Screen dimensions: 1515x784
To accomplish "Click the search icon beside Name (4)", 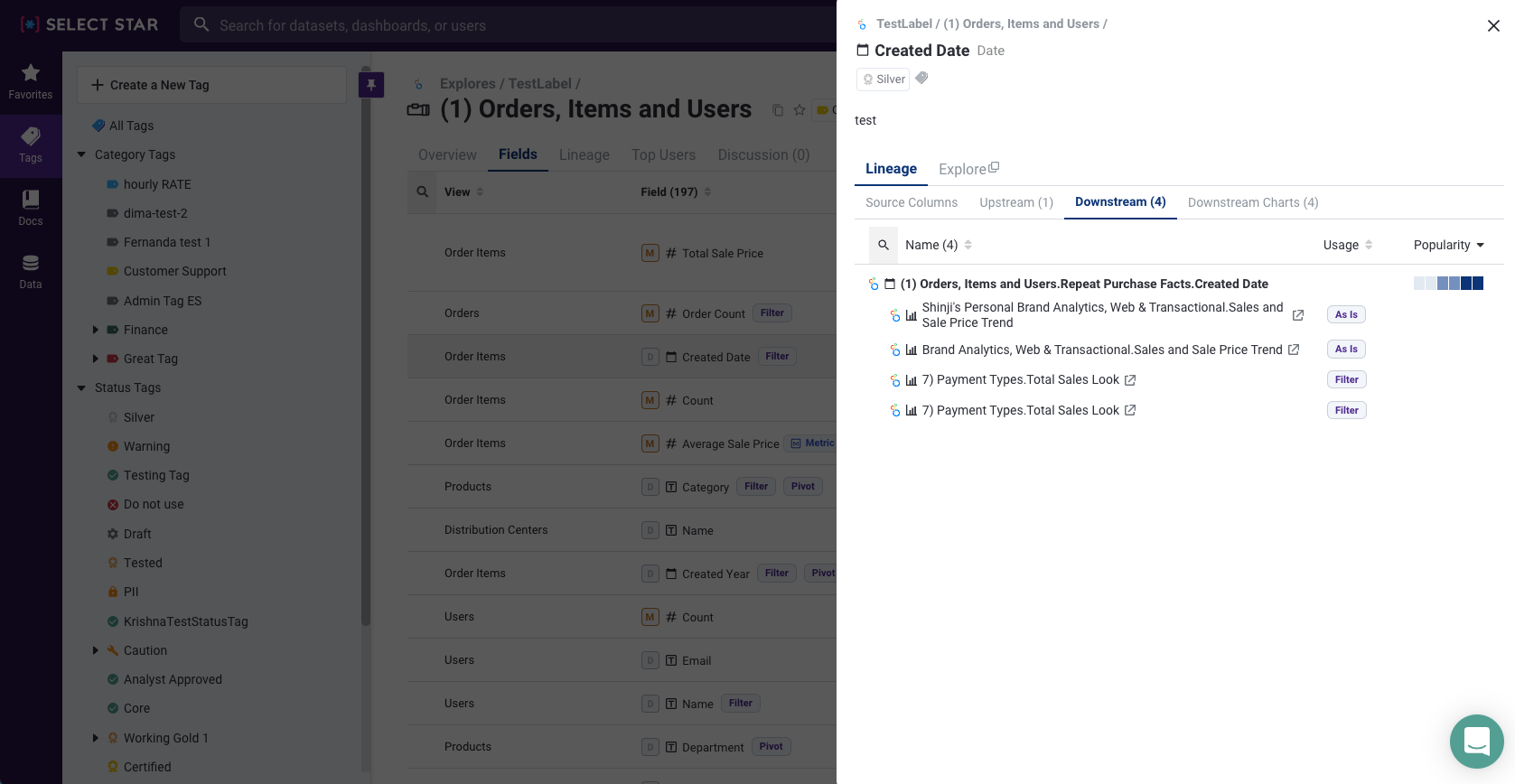I will [x=884, y=245].
